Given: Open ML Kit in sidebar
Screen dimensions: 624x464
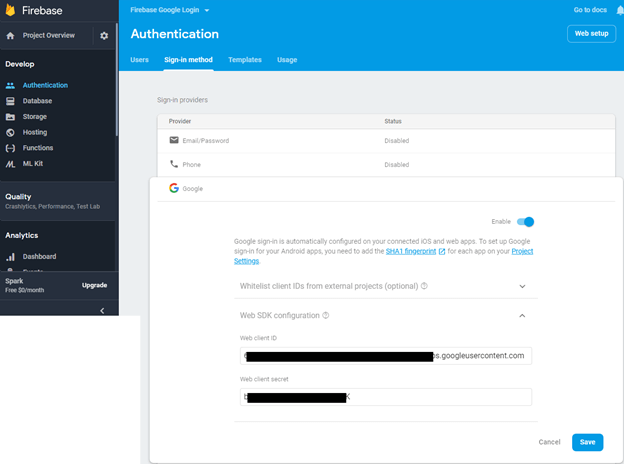Looking at the screenshot, I should pos(34,163).
